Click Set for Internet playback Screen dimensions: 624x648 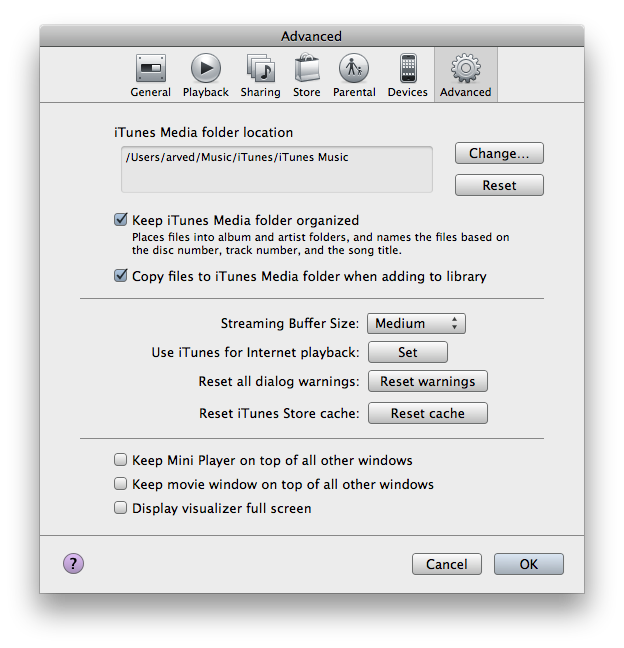[x=407, y=352]
